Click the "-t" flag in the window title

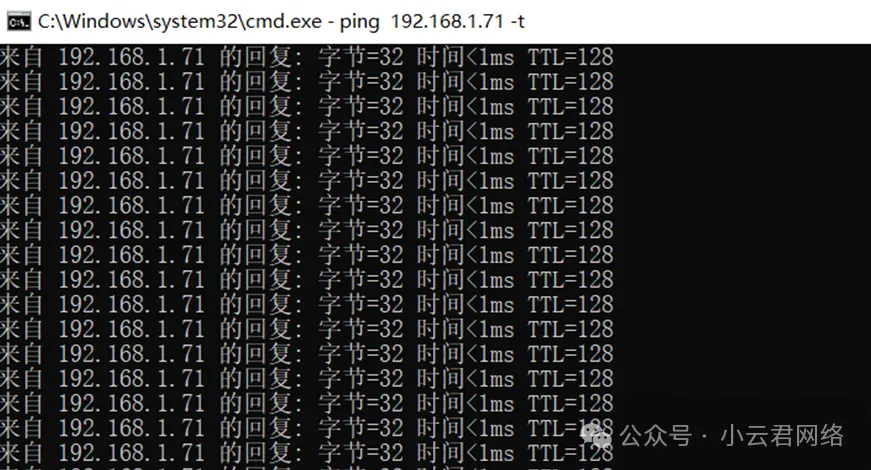[x=518, y=22]
